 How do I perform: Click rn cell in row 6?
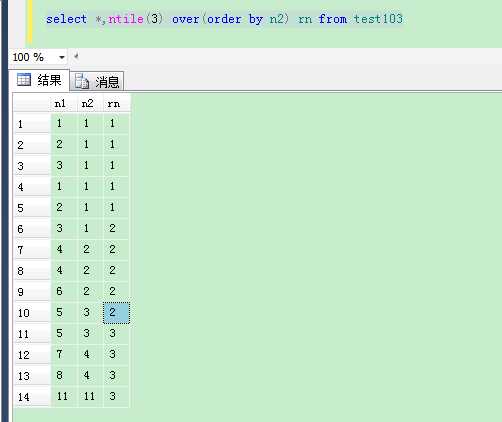click(116, 228)
